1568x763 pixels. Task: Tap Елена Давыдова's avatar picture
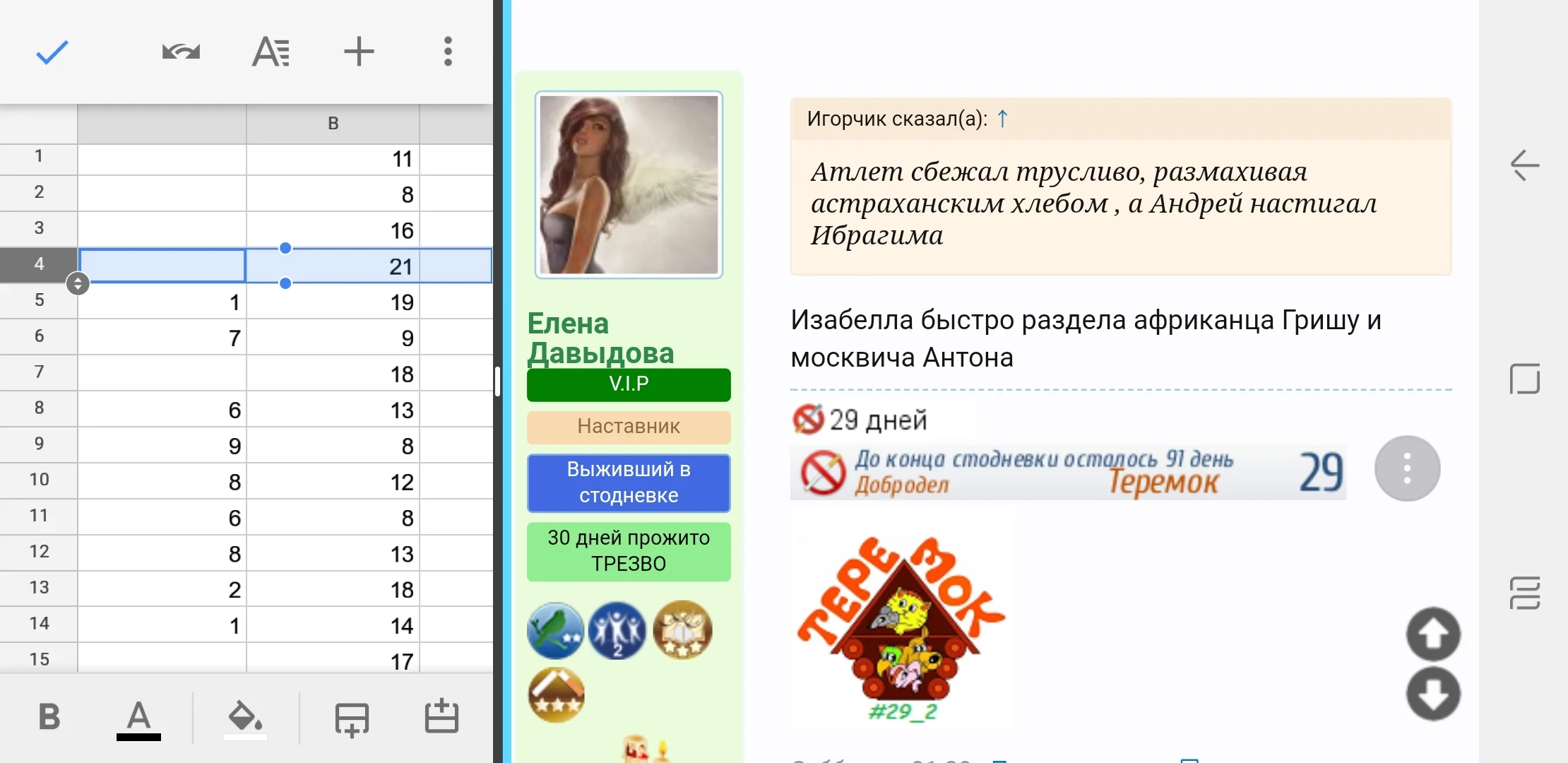[x=628, y=184]
